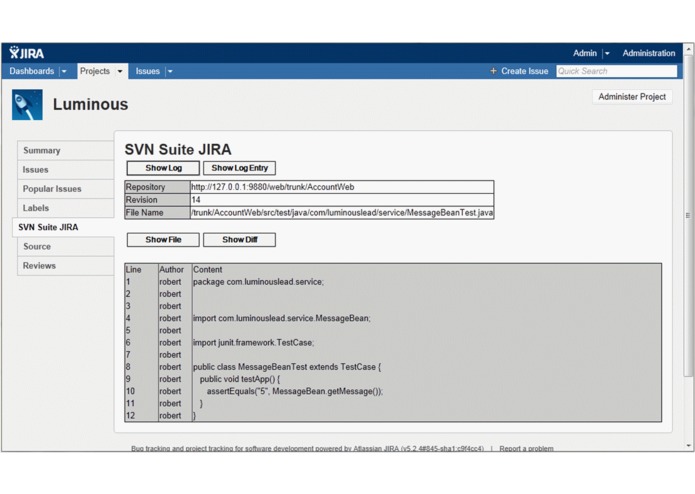The width and height of the screenshot is (695, 494).
Task: Click Create Issue
Action: pos(524,71)
